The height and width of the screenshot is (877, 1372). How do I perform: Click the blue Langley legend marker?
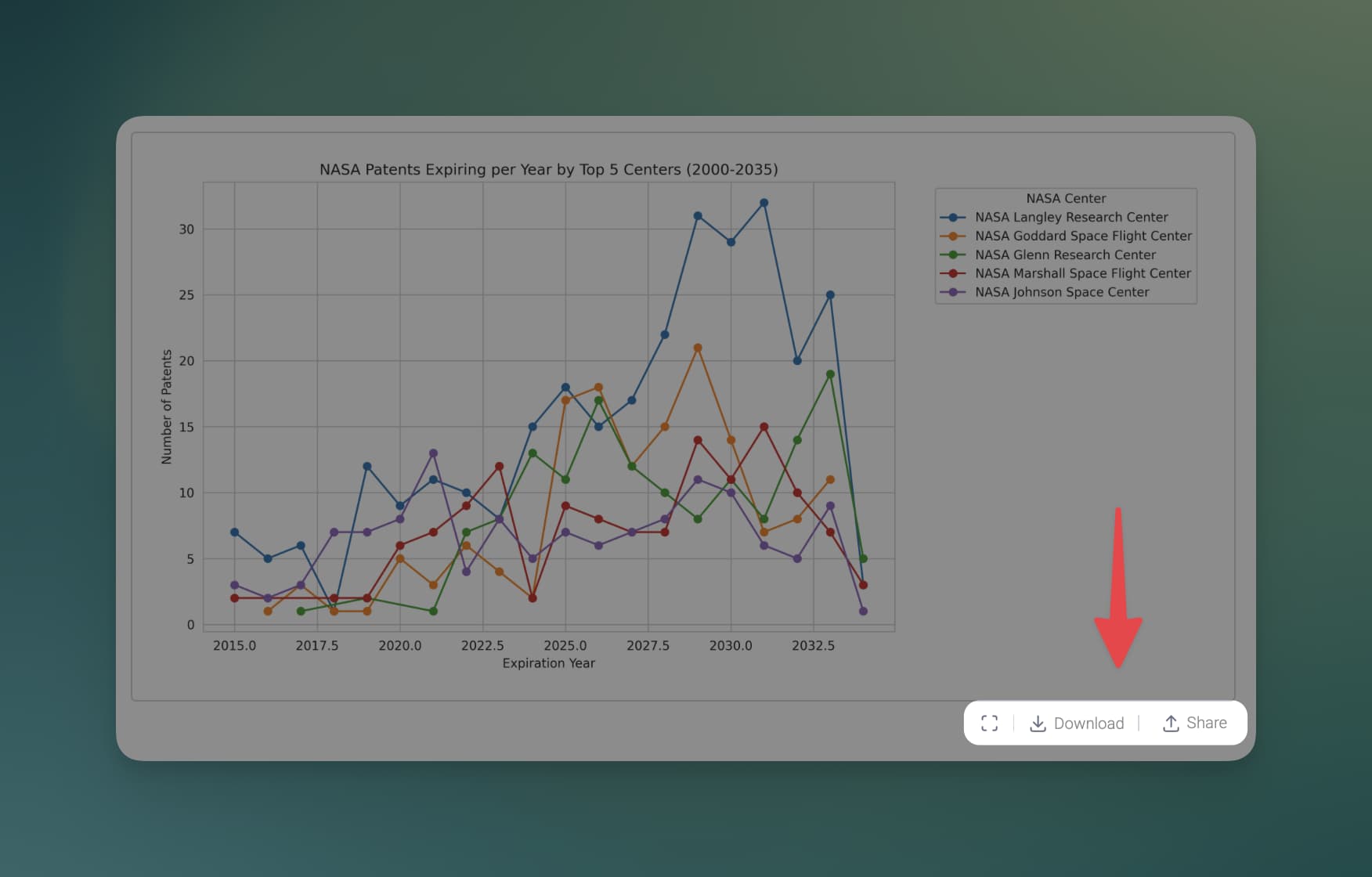coord(953,218)
